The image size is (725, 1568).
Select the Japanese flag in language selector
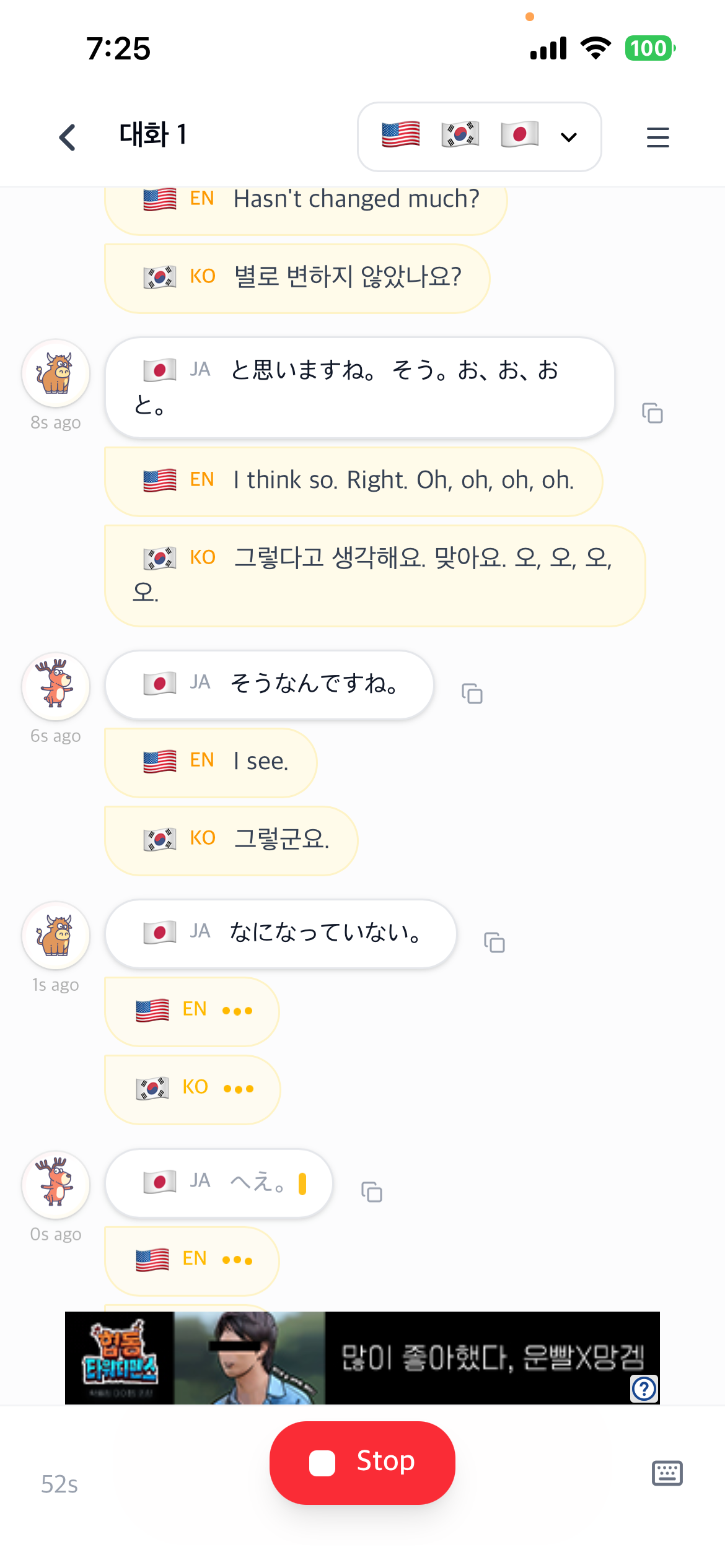tap(519, 135)
